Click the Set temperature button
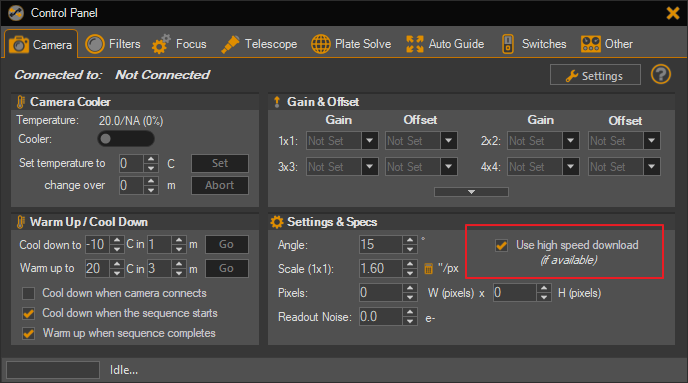 pyautogui.click(x=219, y=163)
